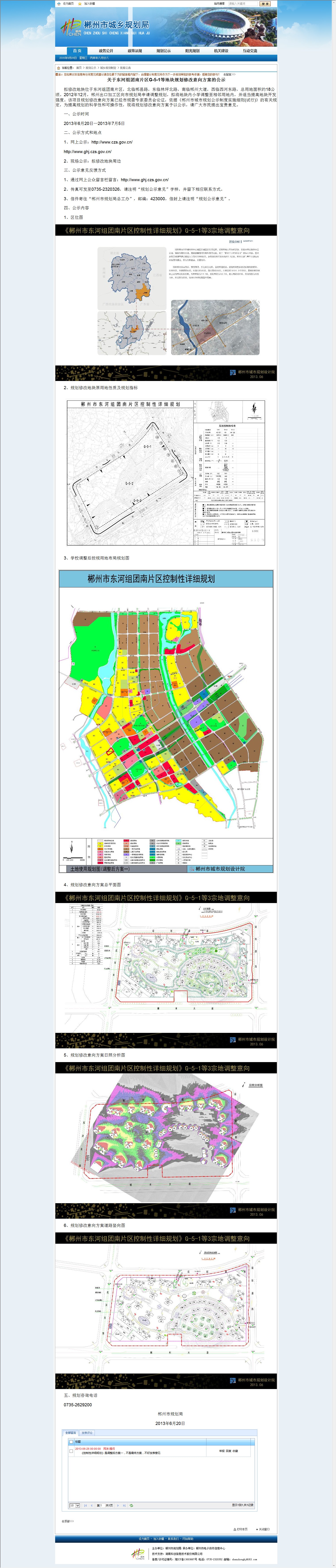Image resolution: width=336 pixels, height=1568 pixels.
Task: Toggle the select-all checkbox in 标题 header
Action: (x=71, y=1442)
